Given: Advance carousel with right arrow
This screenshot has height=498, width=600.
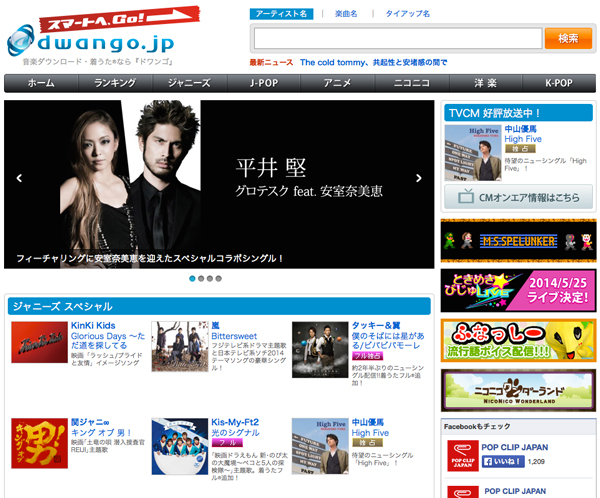Looking at the screenshot, I should pyautogui.click(x=420, y=179).
